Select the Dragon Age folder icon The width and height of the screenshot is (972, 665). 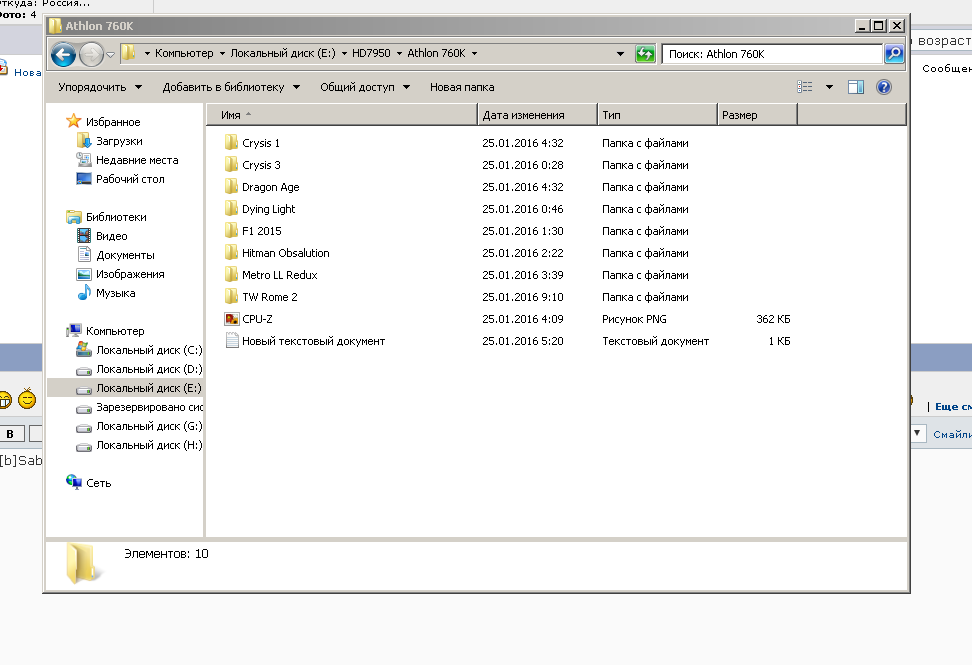click(x=231, y=187)
